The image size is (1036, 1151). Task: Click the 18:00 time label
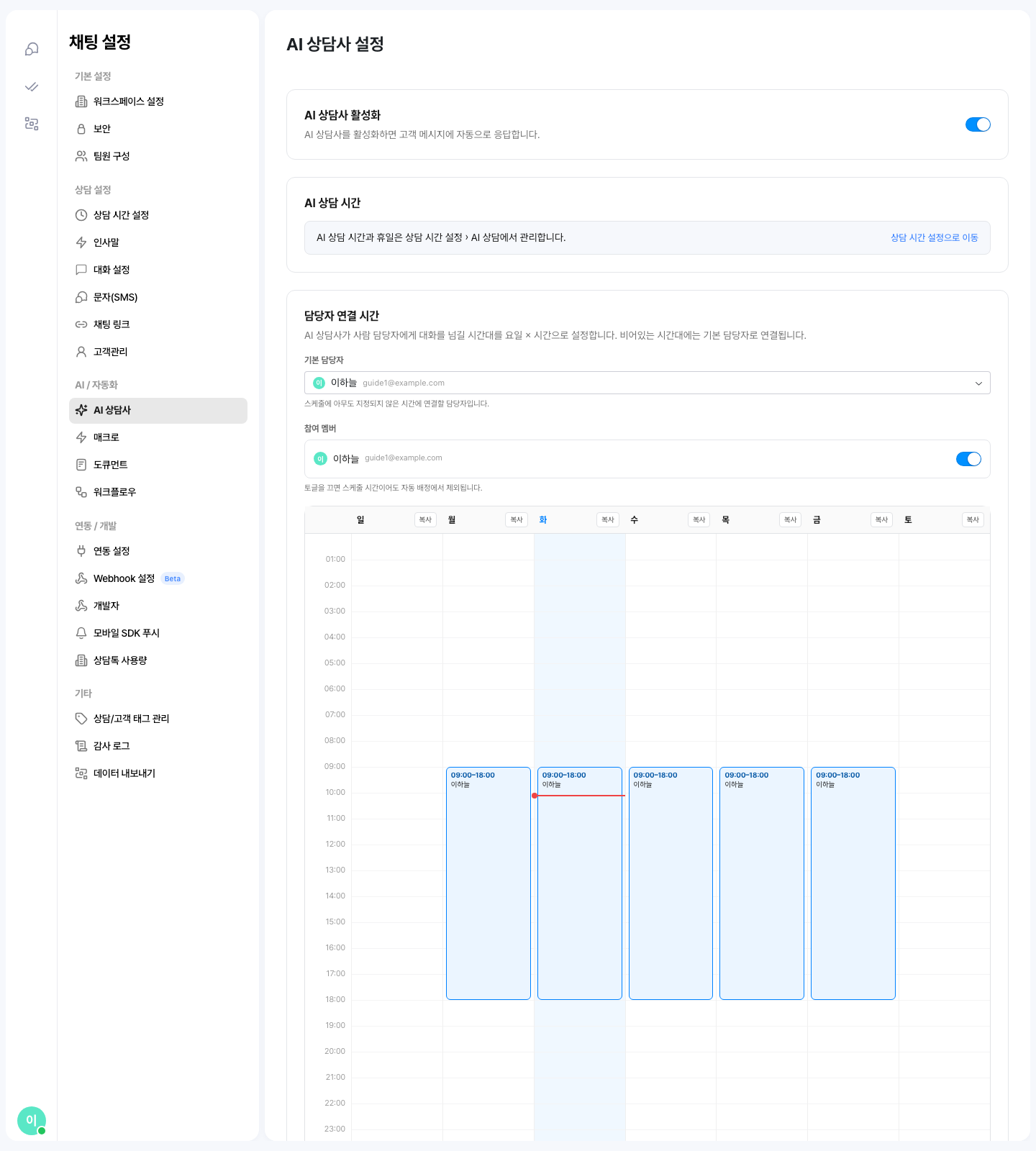point(335,999)
